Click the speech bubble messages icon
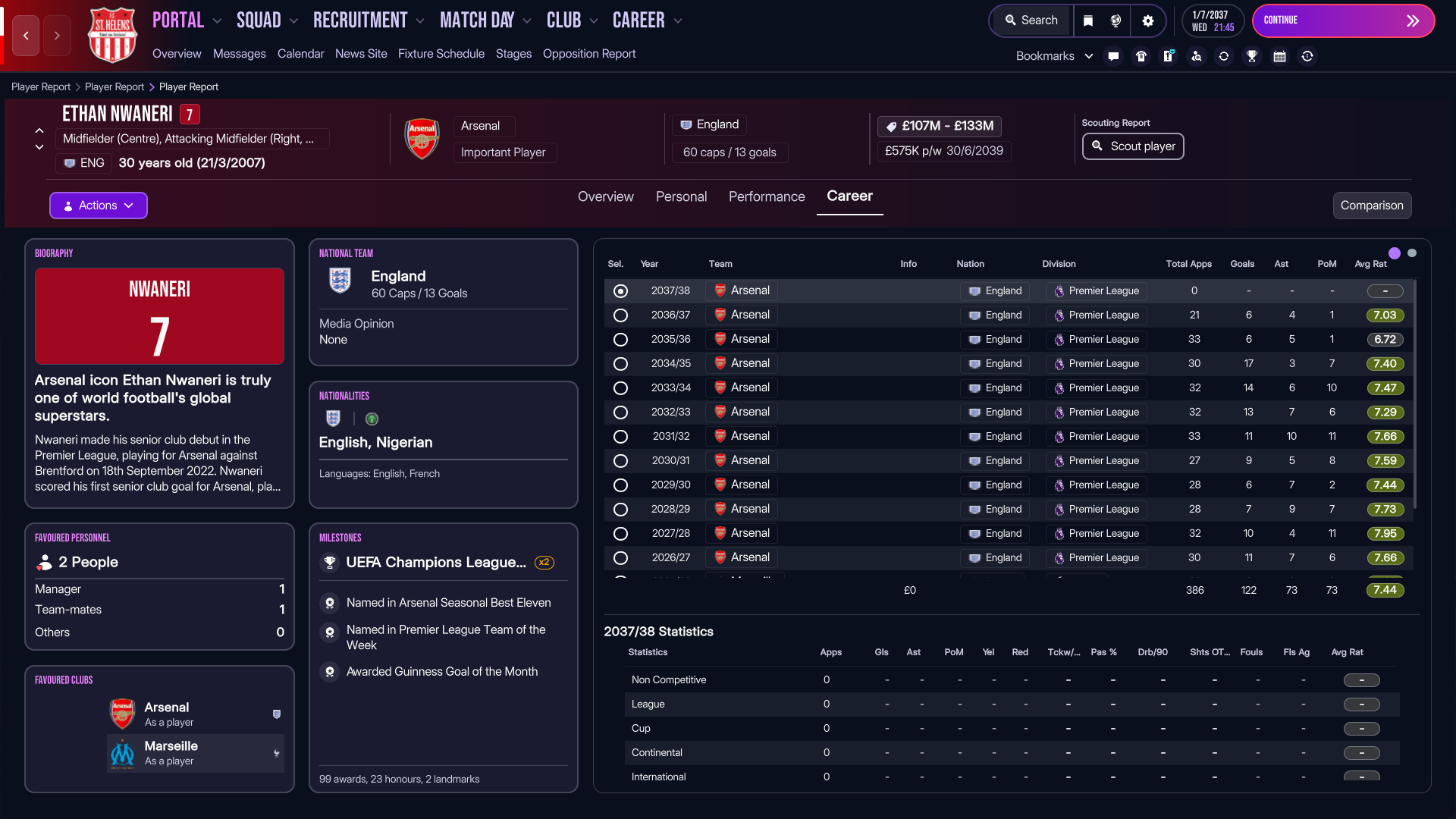1456x819 pixels. point(1113,56)
